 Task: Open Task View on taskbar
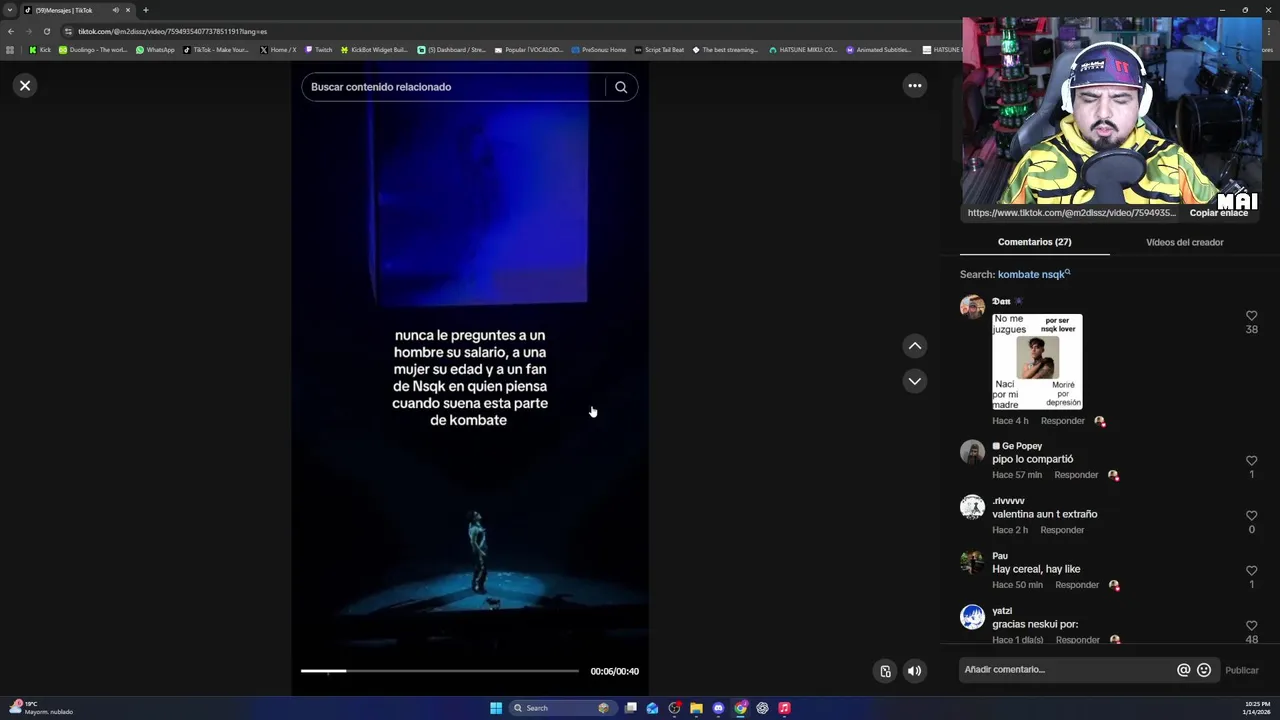631,708
